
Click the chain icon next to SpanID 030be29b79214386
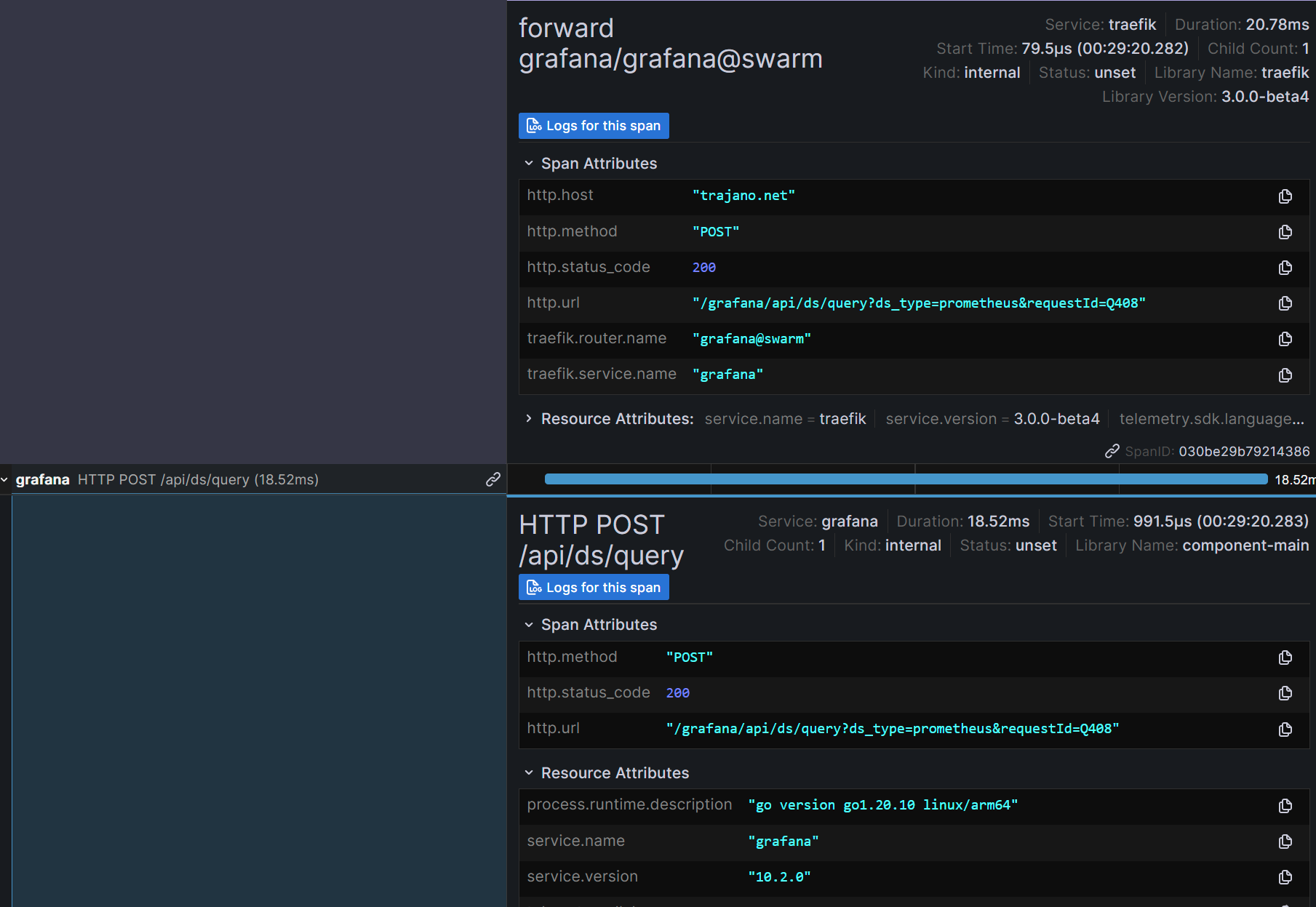point(1112,451)
